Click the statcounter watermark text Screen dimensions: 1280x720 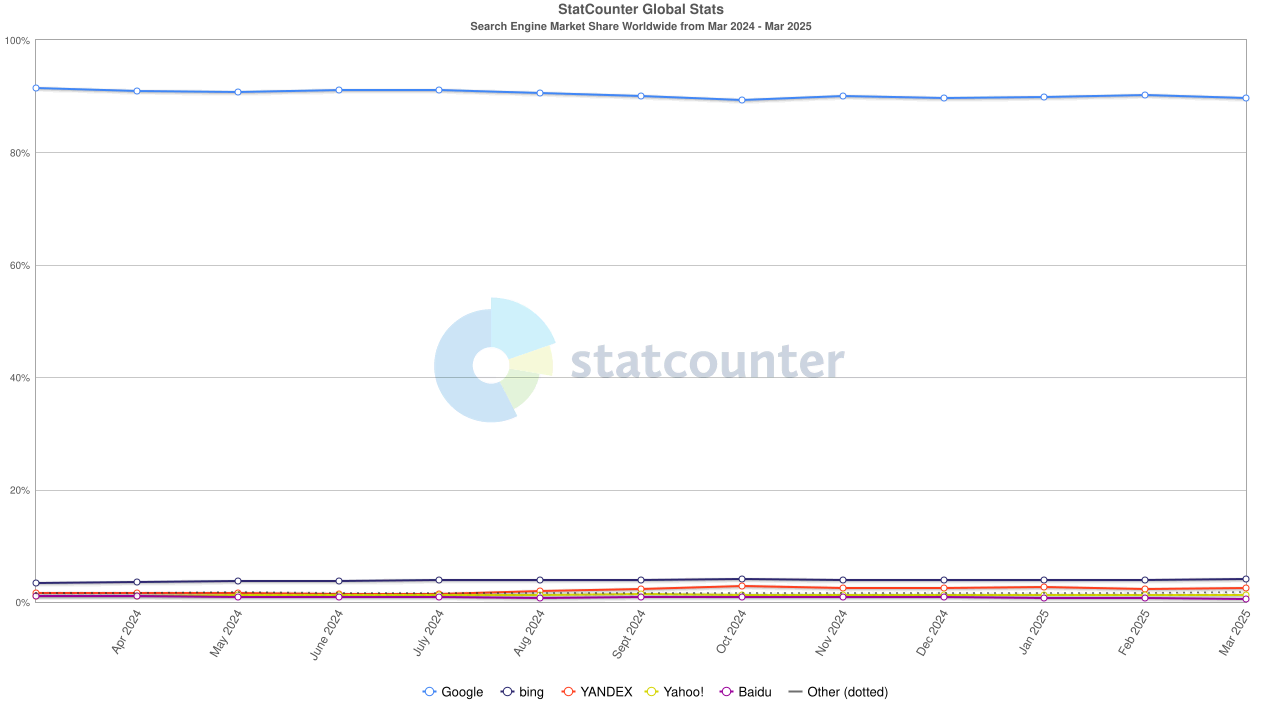coord(707,362)
